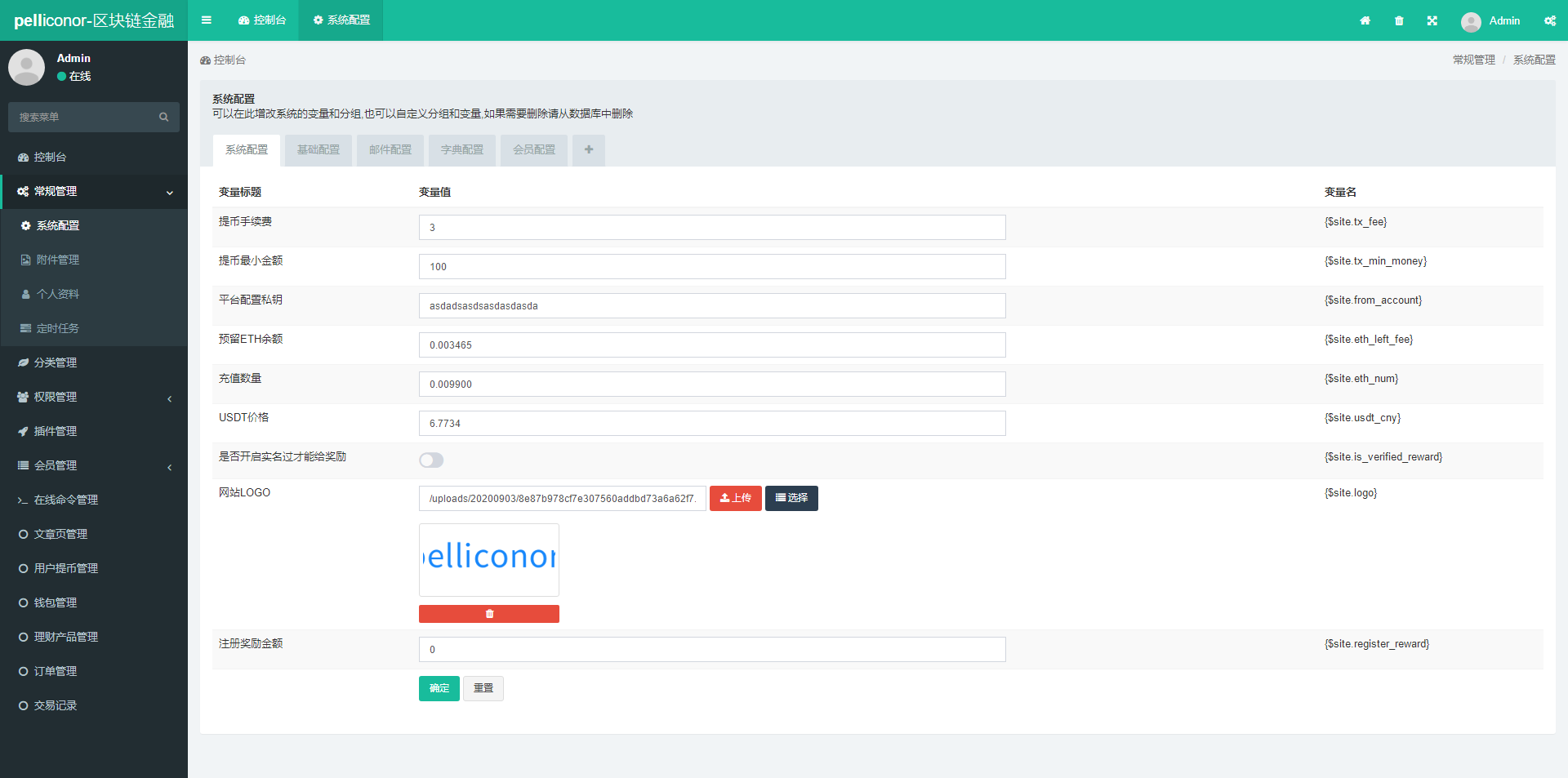The height and width of the screenshot is (778, 1568).
Task: Click the 提币手续费 value field
Action: click(712, 228)
